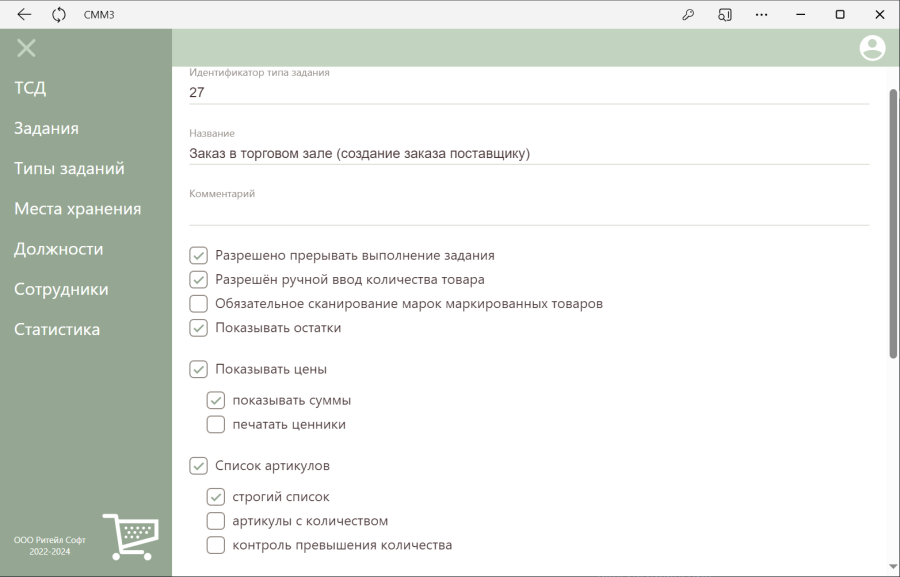Click the Идентификатор типа задания field
Viewport: 900px width, 577px height.
(529, 92)
